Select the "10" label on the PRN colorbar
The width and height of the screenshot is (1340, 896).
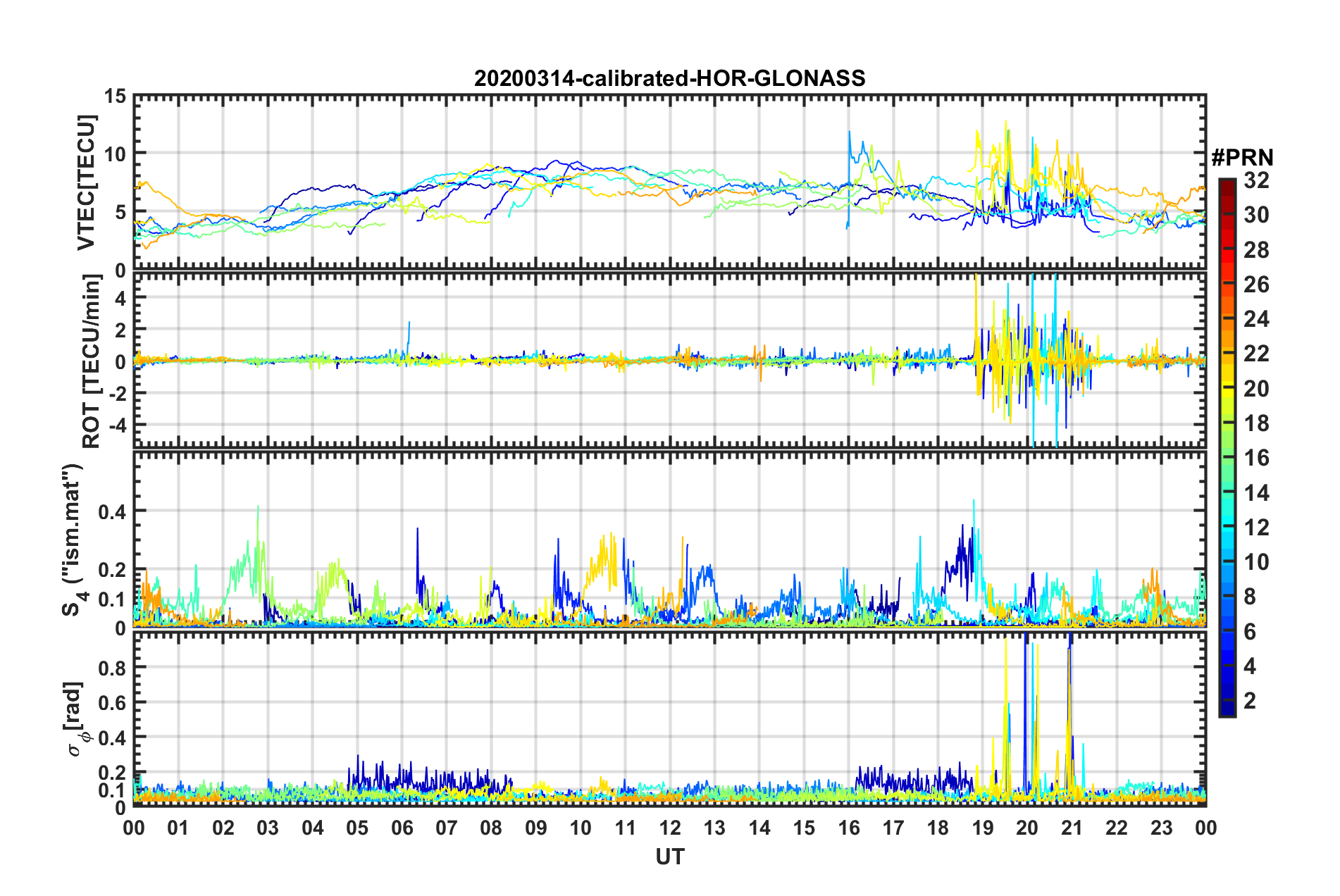(x=1257, y=562)
